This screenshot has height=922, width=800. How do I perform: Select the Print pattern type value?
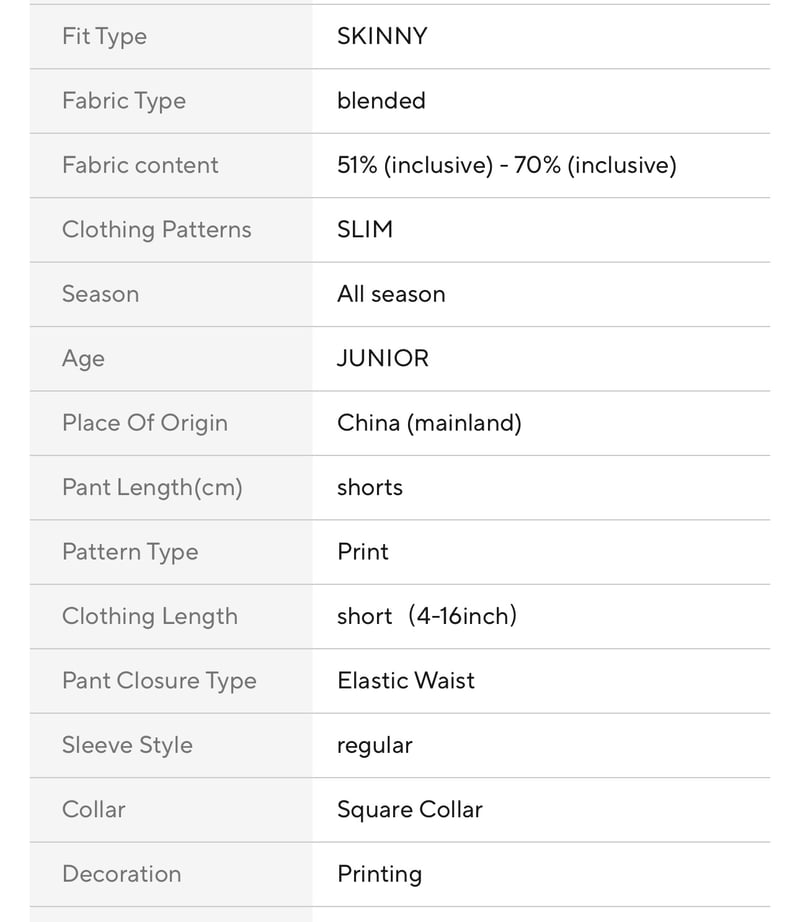pyautogui.click(x=363, y=552)
